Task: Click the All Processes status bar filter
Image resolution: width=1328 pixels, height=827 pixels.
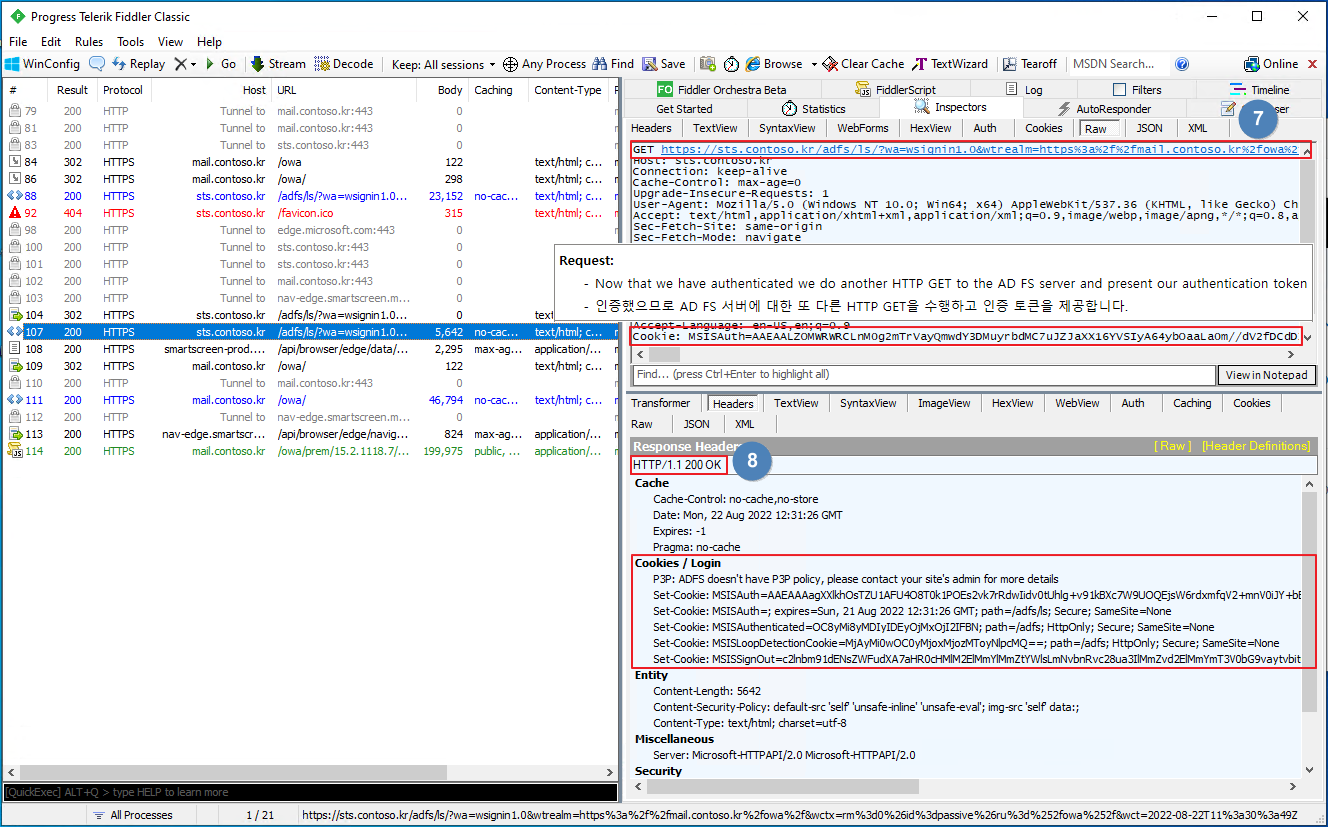Action: coord(132,815)
